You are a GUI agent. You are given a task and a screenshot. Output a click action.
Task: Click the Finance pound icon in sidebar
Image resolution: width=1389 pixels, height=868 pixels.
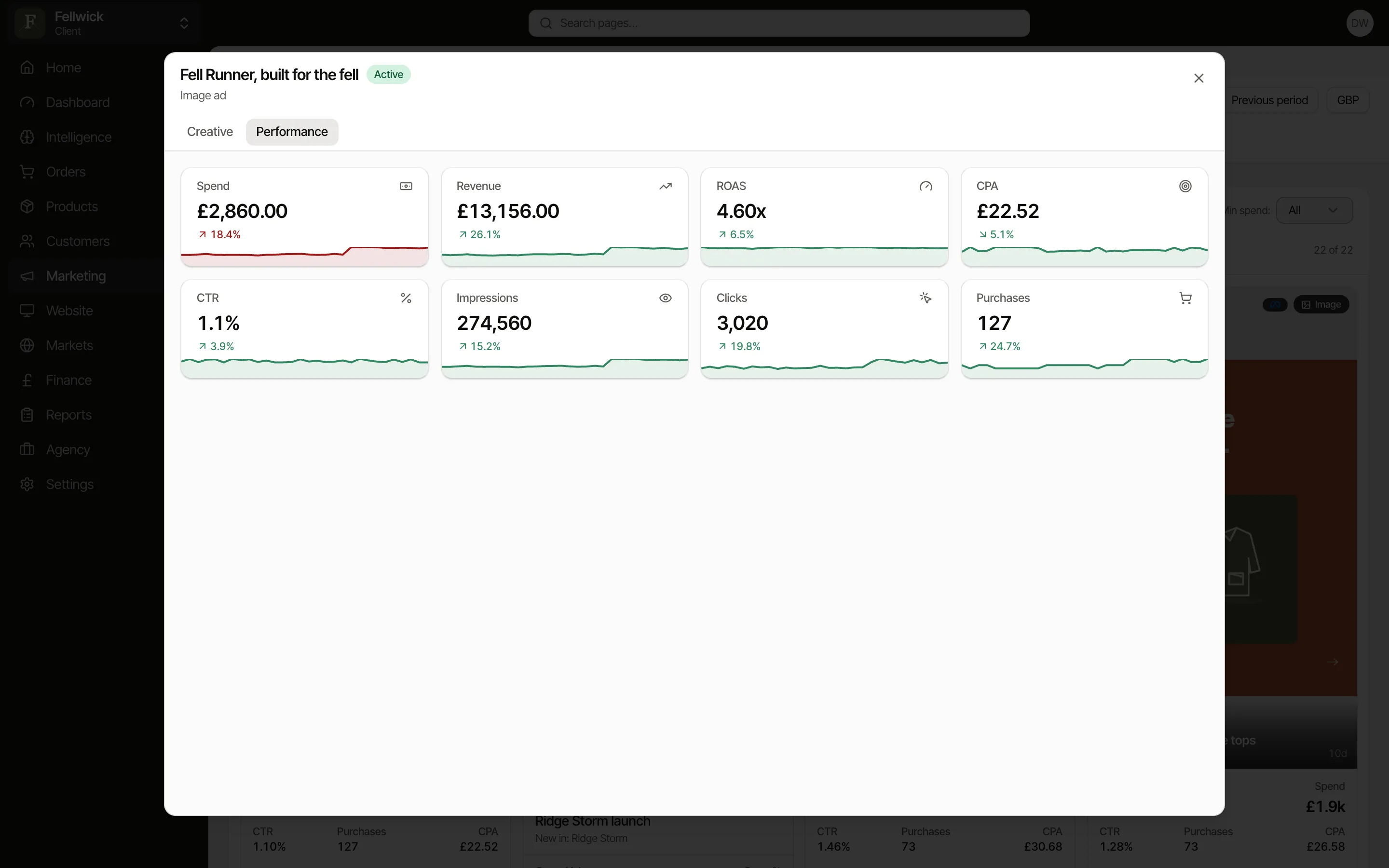[27, 380]
